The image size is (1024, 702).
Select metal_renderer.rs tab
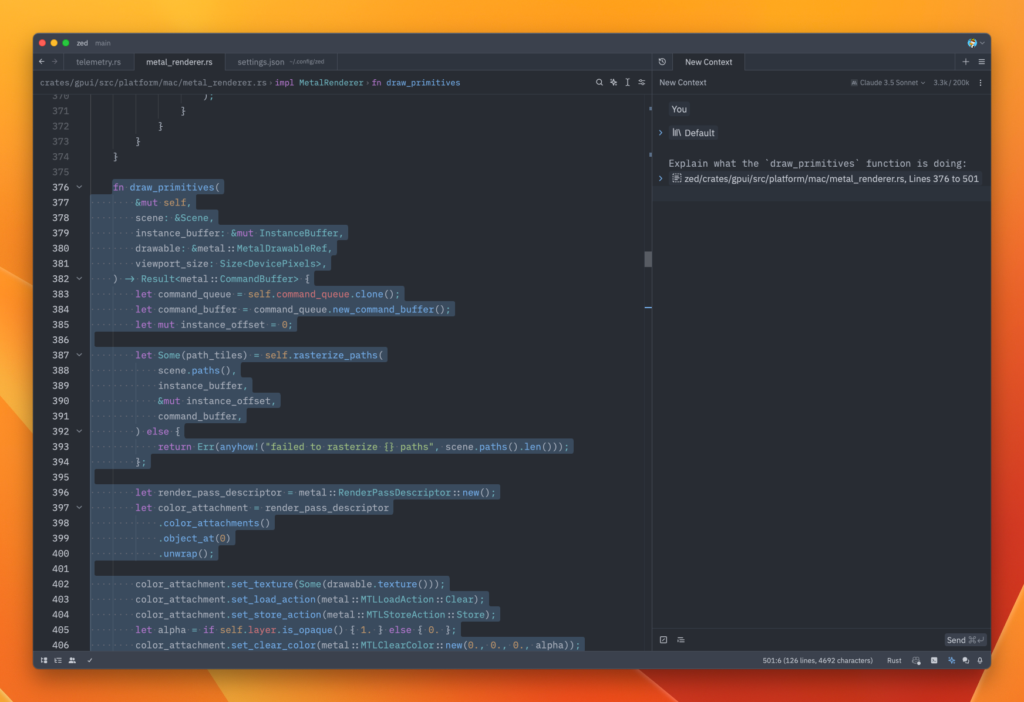pyautogui.click(x=179, y=62)
